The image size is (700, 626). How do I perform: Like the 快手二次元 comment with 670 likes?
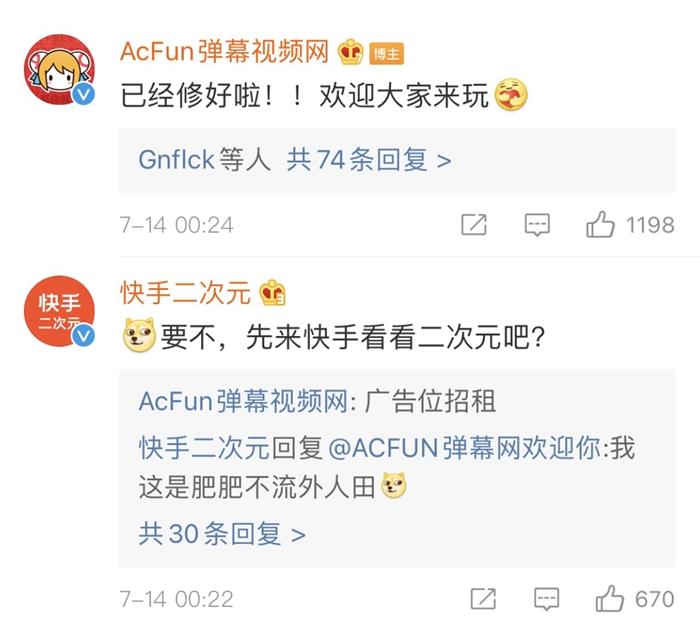coord(610,599)
